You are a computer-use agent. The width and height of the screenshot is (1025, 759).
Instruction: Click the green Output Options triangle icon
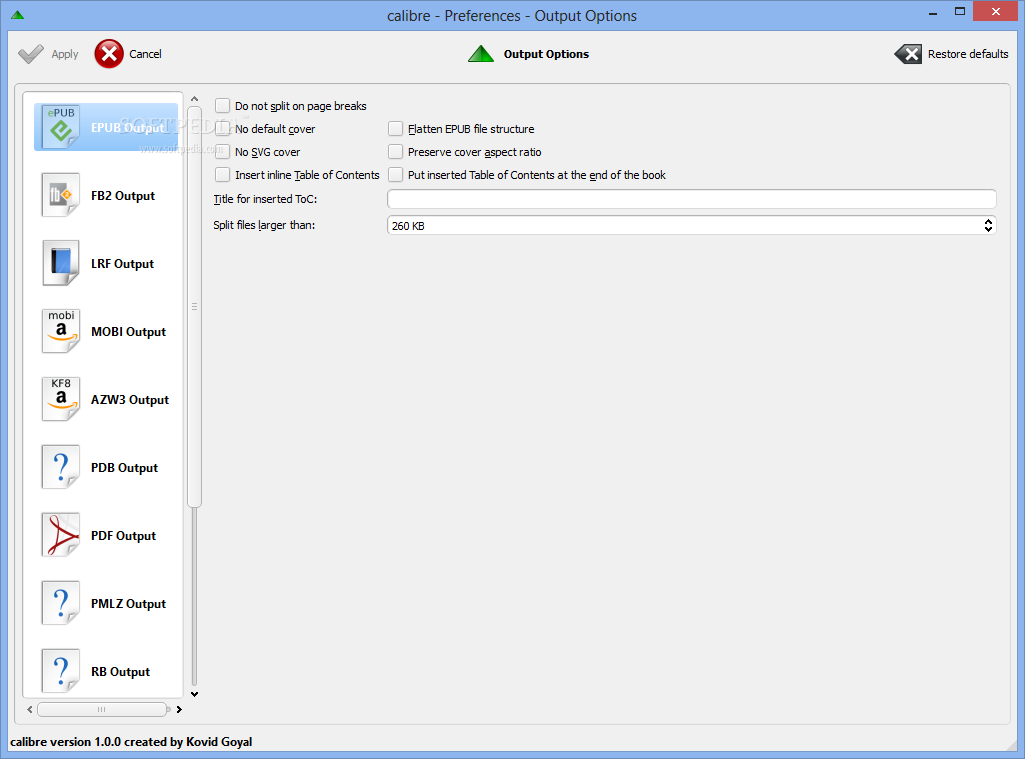tap(481, 54)
